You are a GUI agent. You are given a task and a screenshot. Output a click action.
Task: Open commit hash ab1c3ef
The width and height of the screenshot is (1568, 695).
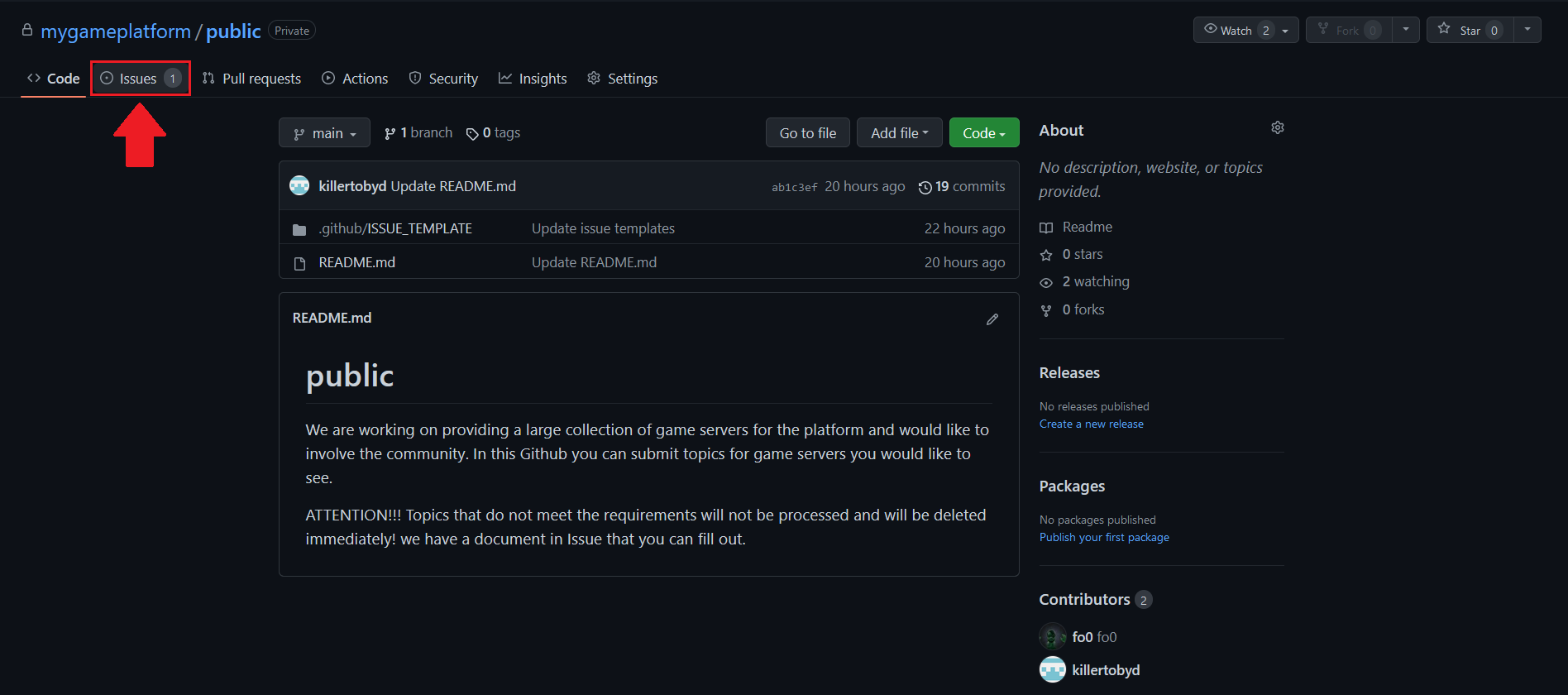[x=794, y=187]
